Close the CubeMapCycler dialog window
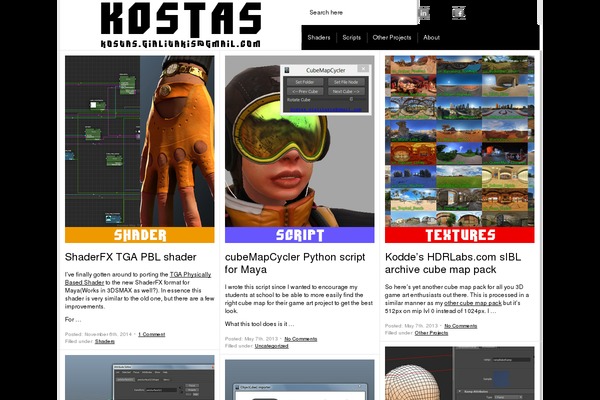Viewport: 600px width, 400px height. pyautogui.click(x=363, y=69)
